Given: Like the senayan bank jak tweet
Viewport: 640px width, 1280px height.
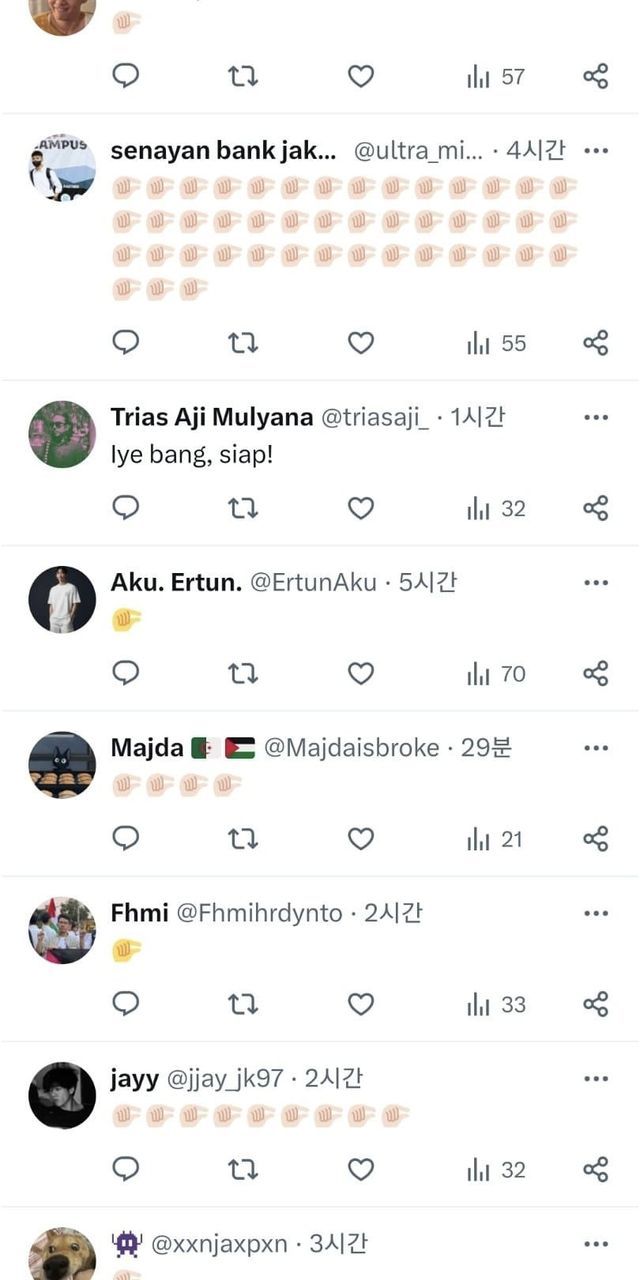Looking at the screenshot, I should pos(360,343).
